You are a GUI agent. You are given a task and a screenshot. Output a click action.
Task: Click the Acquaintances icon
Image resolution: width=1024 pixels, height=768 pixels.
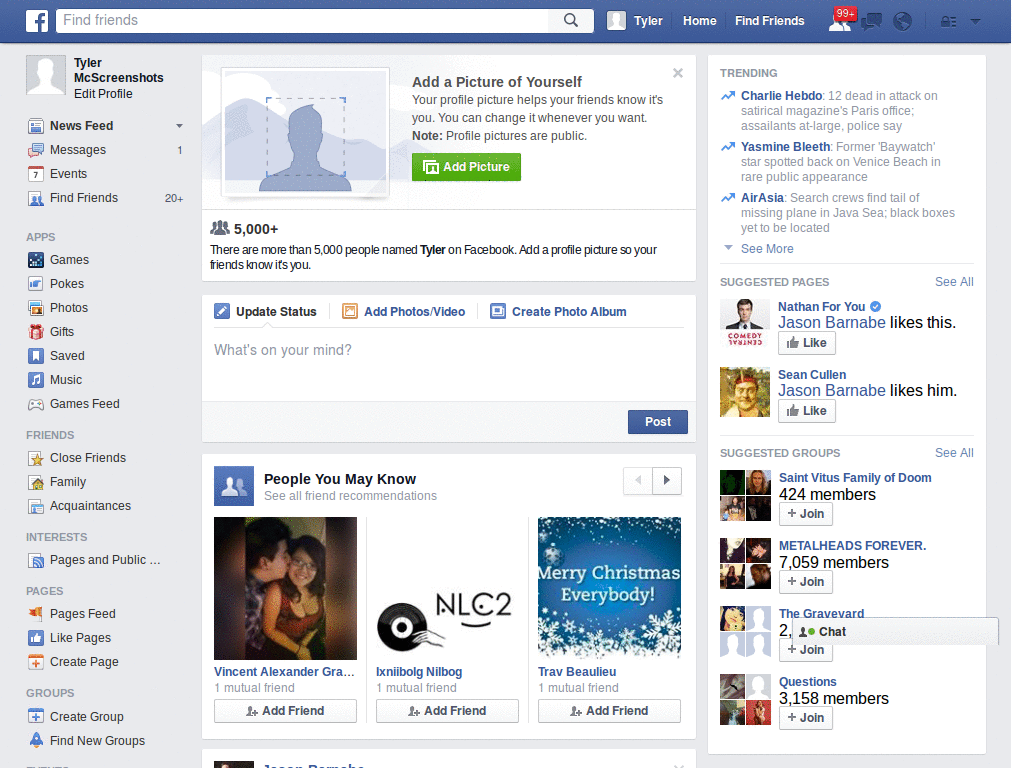click(x=36, y=506)
